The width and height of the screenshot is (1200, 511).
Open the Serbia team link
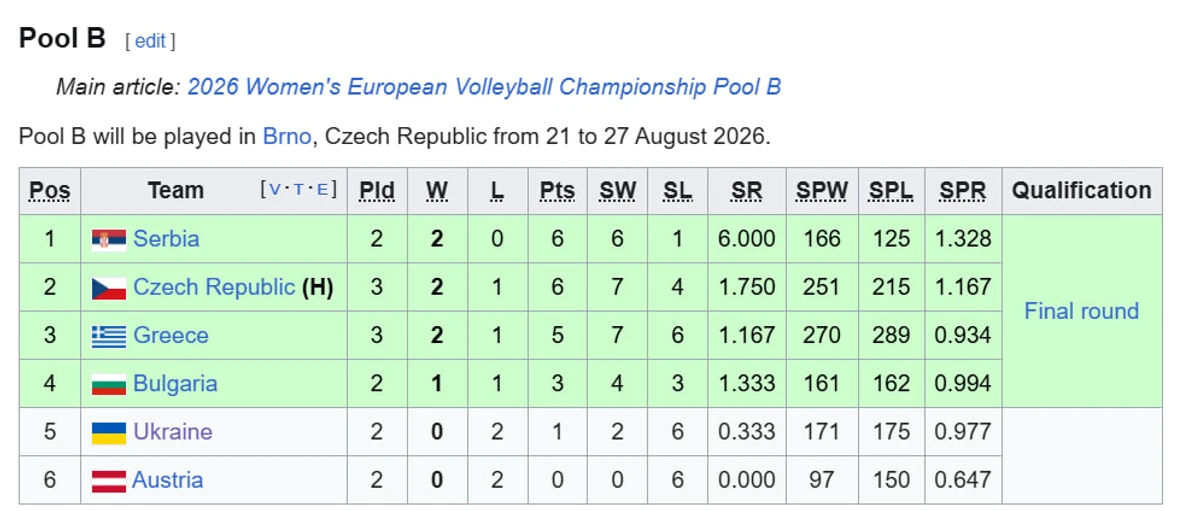tap(166, 239)
